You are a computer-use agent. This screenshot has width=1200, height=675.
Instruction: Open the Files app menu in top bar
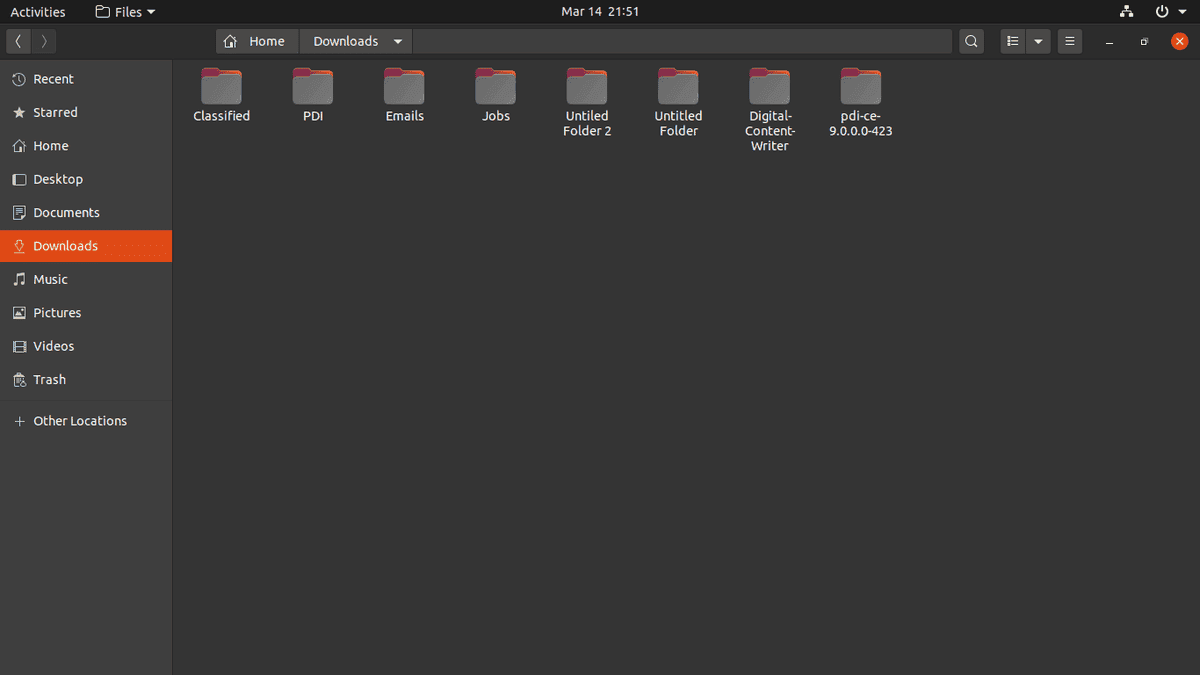pyautogui.click(x=125, y=12)
